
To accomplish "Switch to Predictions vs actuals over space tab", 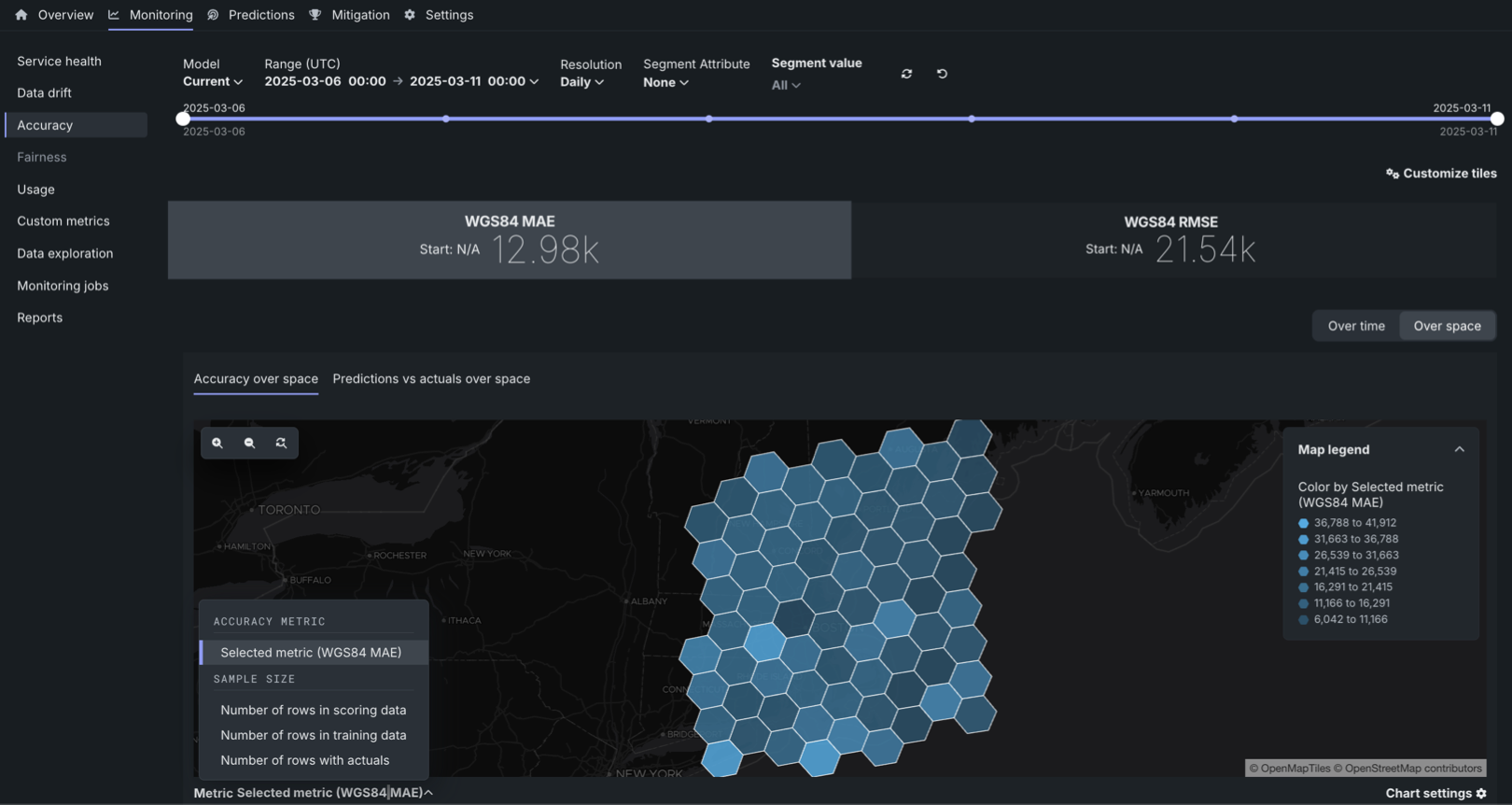I will [431, 379].
